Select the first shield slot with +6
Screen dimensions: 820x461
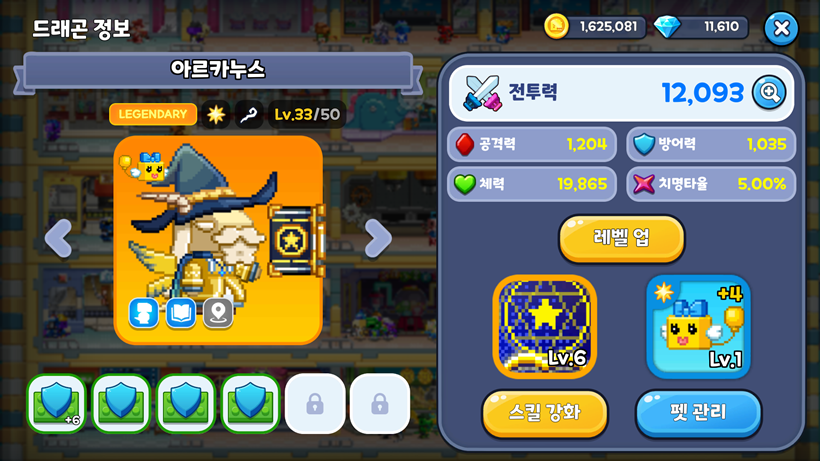pyautogui.click(x=56, y=404)
